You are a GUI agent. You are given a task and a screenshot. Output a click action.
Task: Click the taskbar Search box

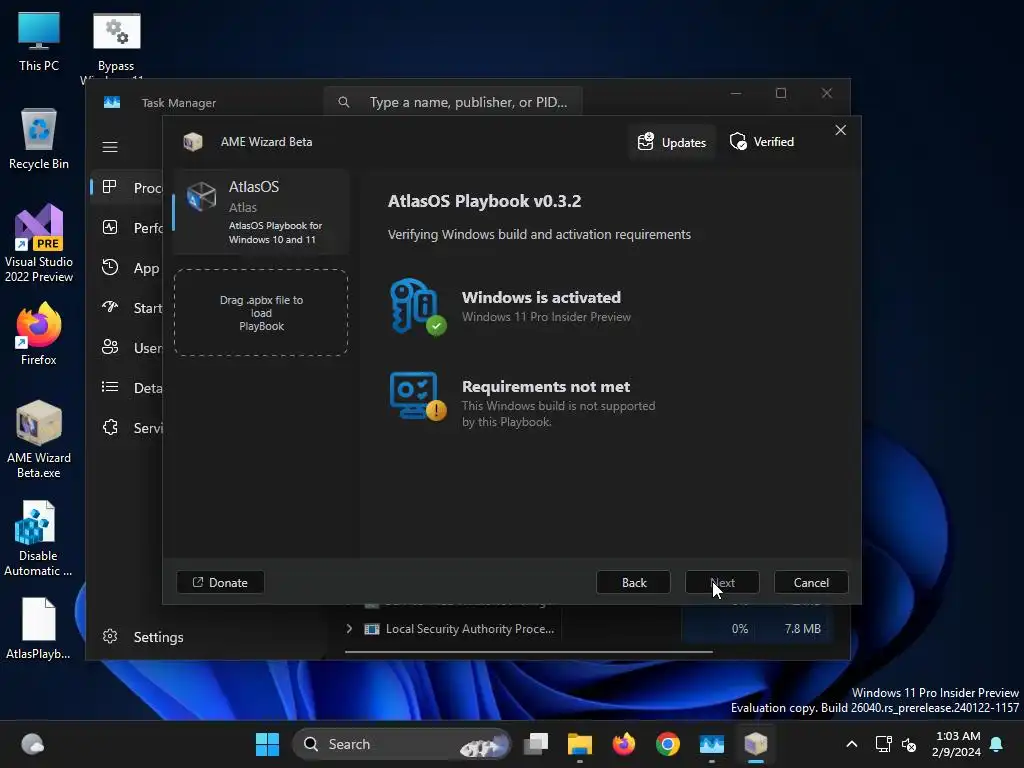[x=402, y=744]
